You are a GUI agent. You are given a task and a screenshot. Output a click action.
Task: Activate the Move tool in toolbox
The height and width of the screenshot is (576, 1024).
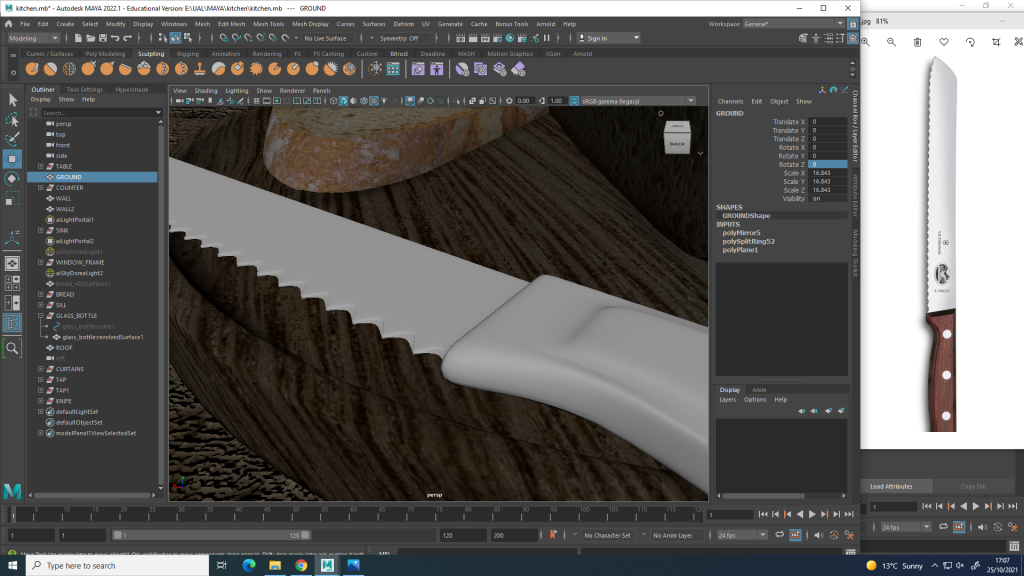(12, 159)
